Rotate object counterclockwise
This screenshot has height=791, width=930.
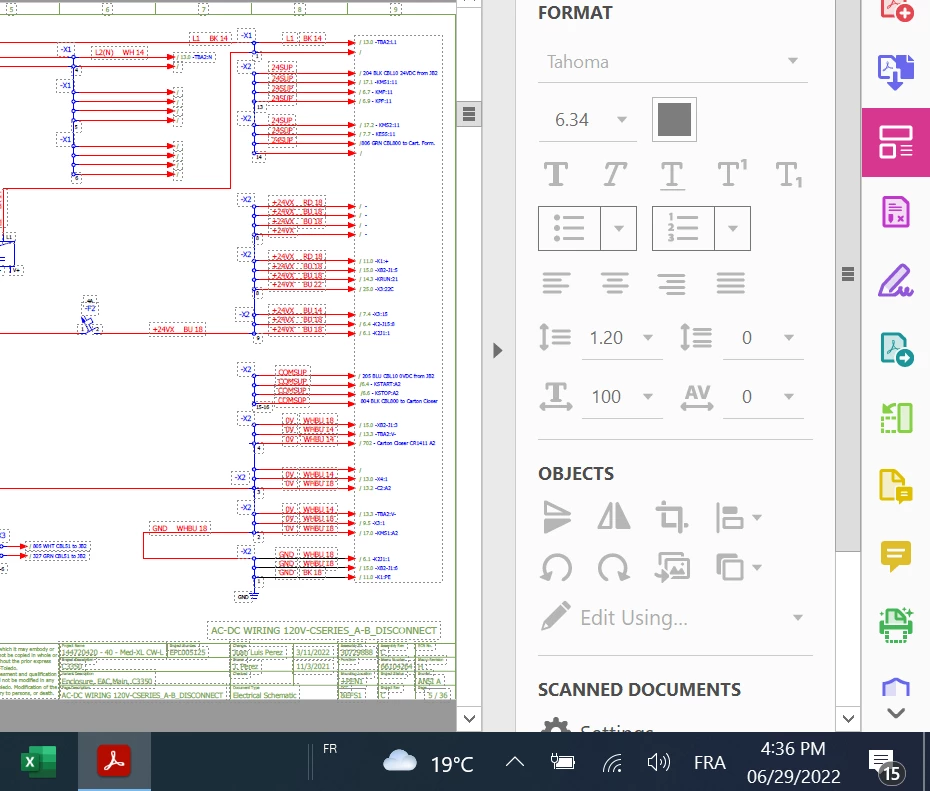tap(556, 567)
